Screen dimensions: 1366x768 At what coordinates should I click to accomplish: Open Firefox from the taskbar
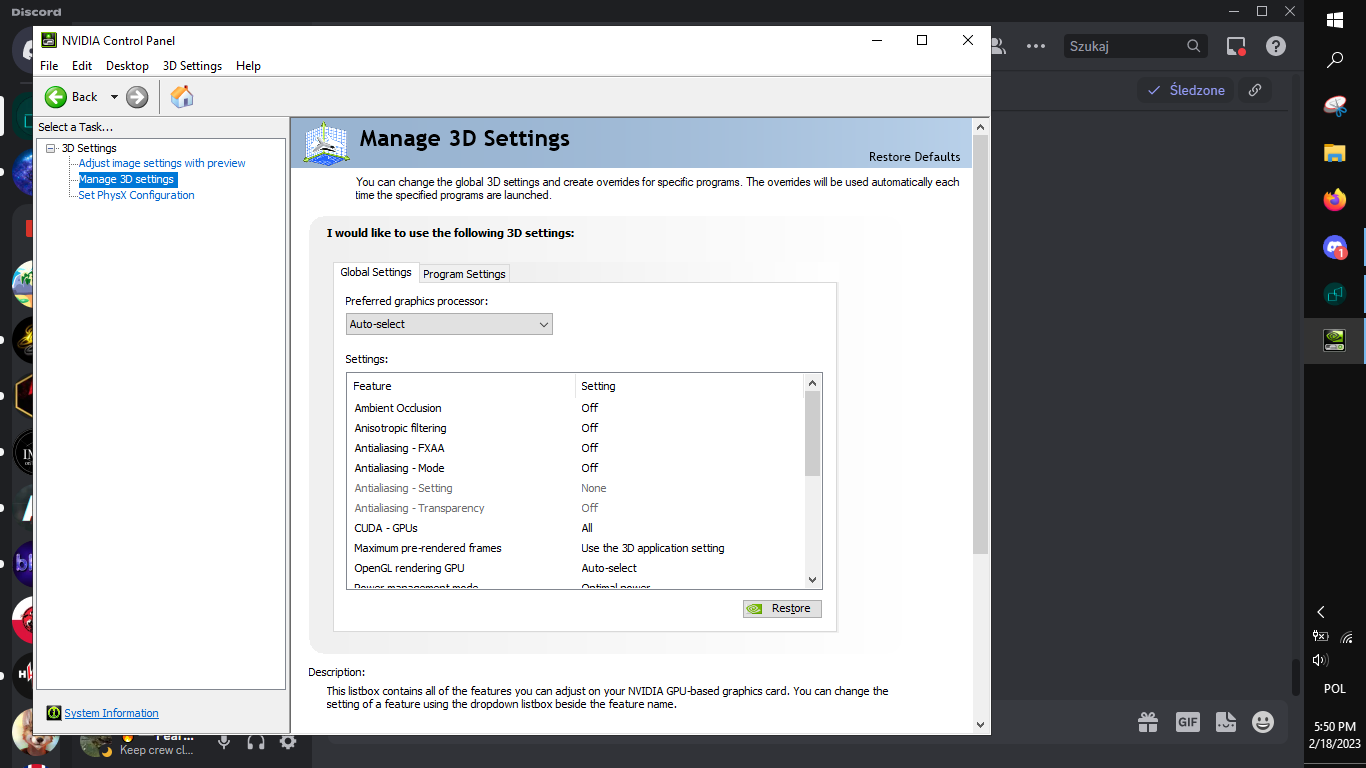pos(1334,200)
